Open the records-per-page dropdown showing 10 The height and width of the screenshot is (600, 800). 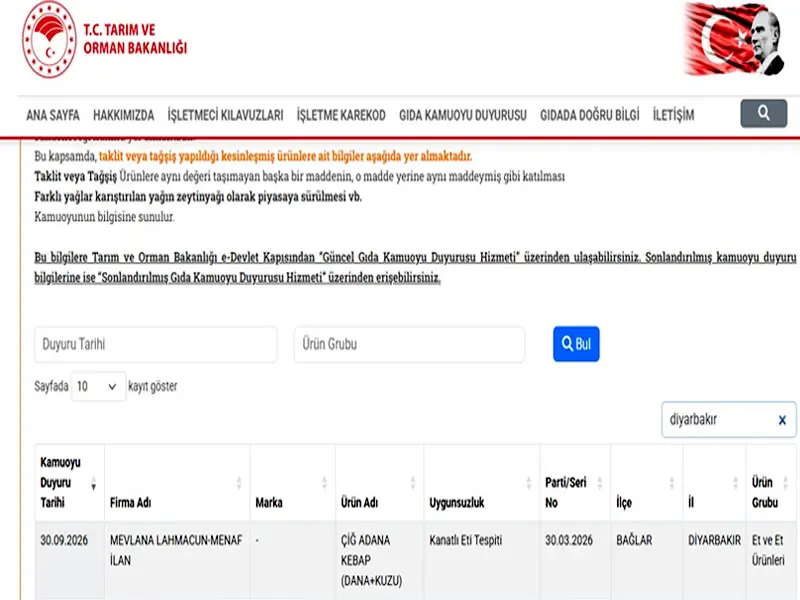(98, 386)
